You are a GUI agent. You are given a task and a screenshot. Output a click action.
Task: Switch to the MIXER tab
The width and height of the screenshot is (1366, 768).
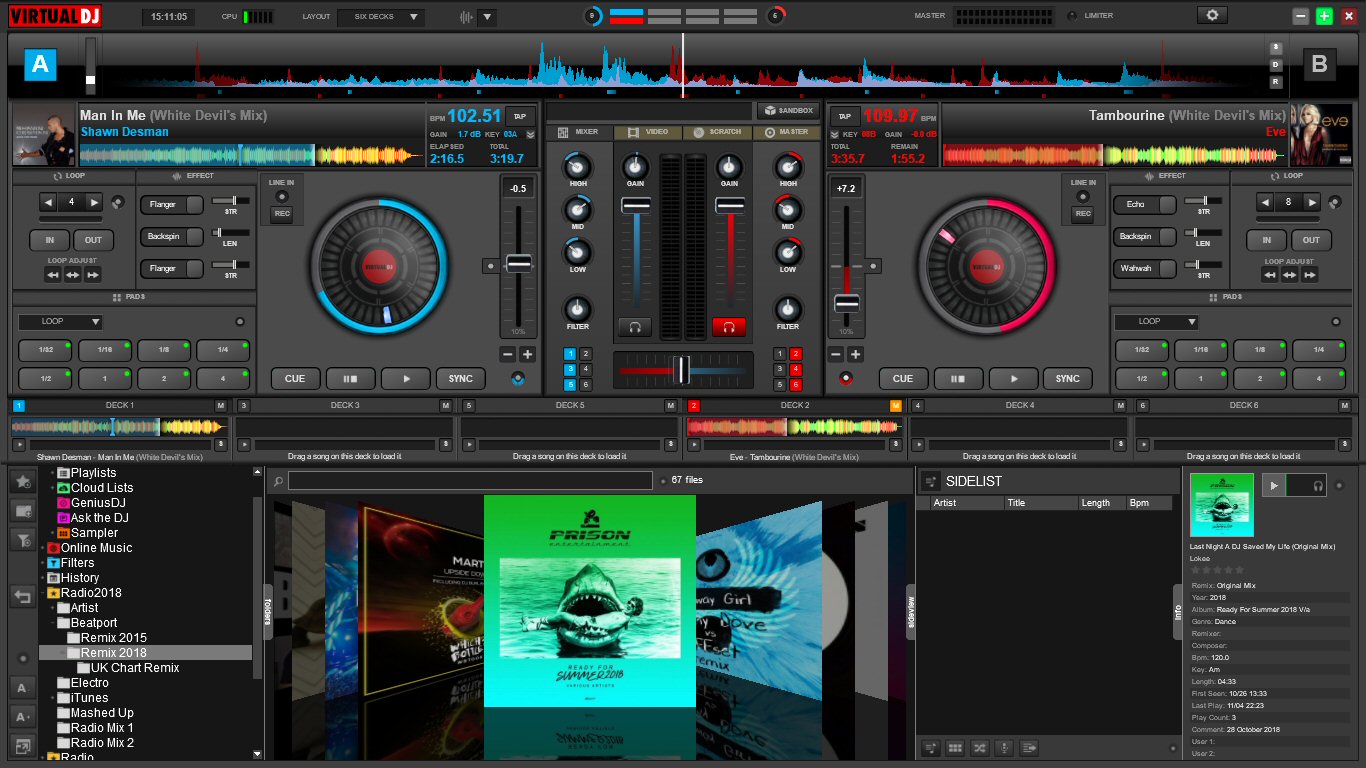pos(579,132)
